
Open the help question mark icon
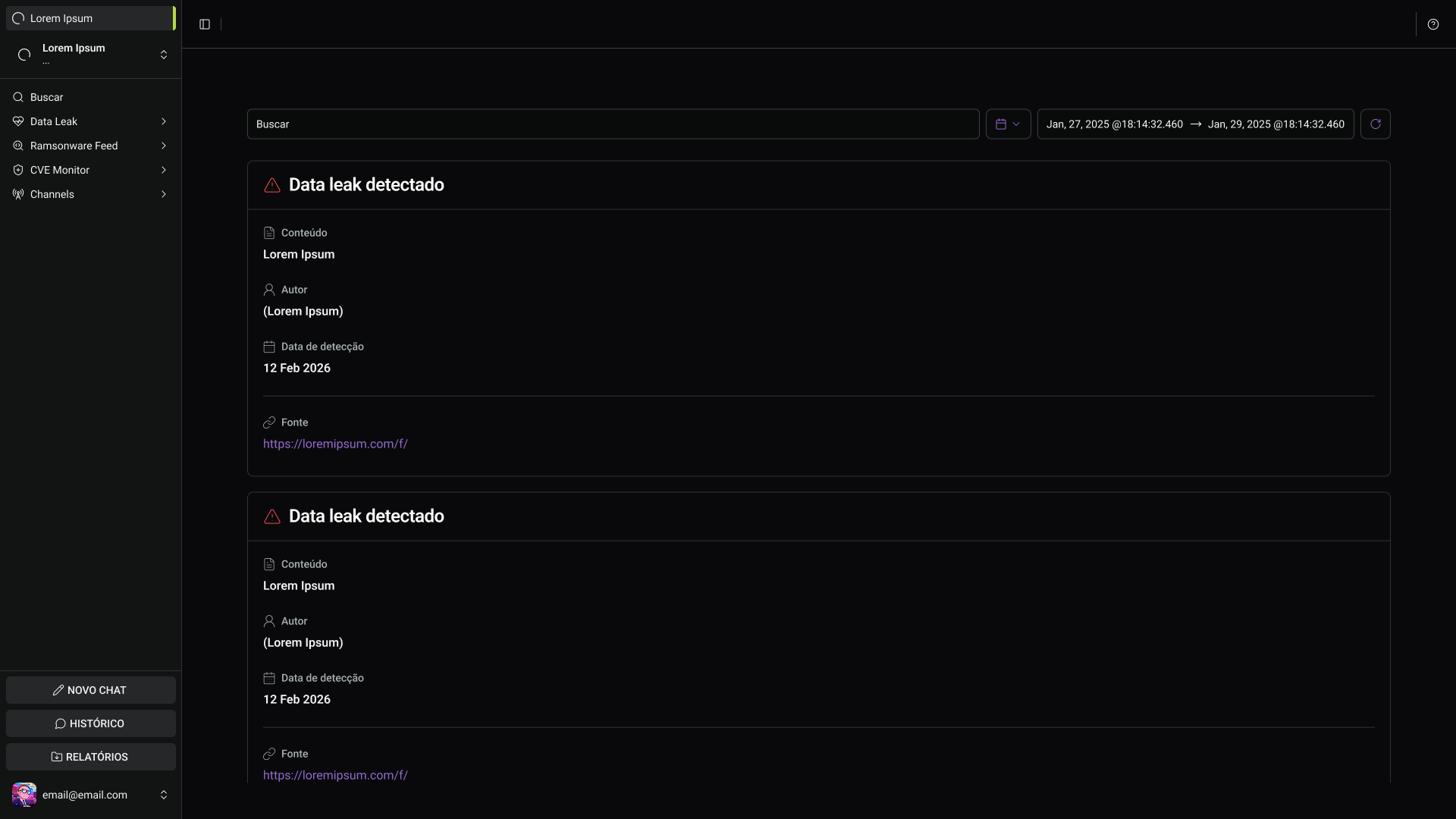click(x=1433, y=24)
